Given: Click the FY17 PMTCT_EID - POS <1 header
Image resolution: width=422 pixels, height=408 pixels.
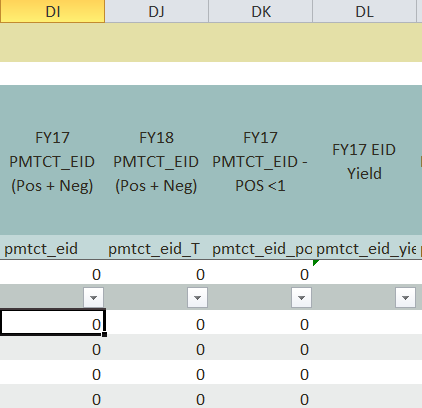Looking at the screenshot, I should point(260,160).
